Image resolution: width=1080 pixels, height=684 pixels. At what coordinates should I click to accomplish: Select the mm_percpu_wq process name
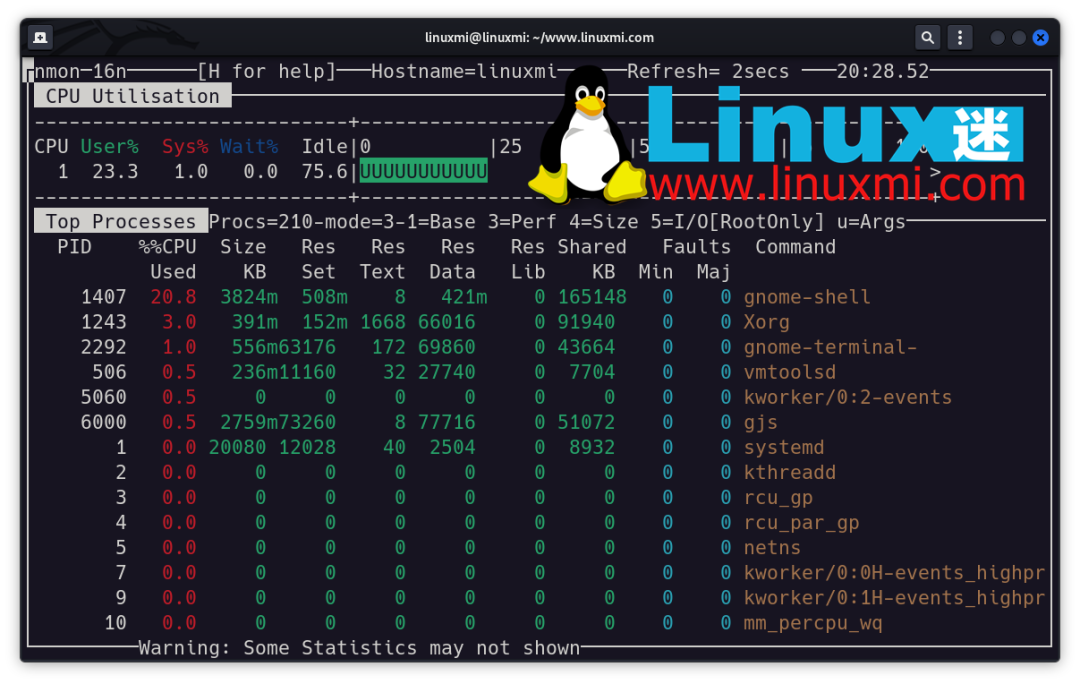tap(813, 623)
